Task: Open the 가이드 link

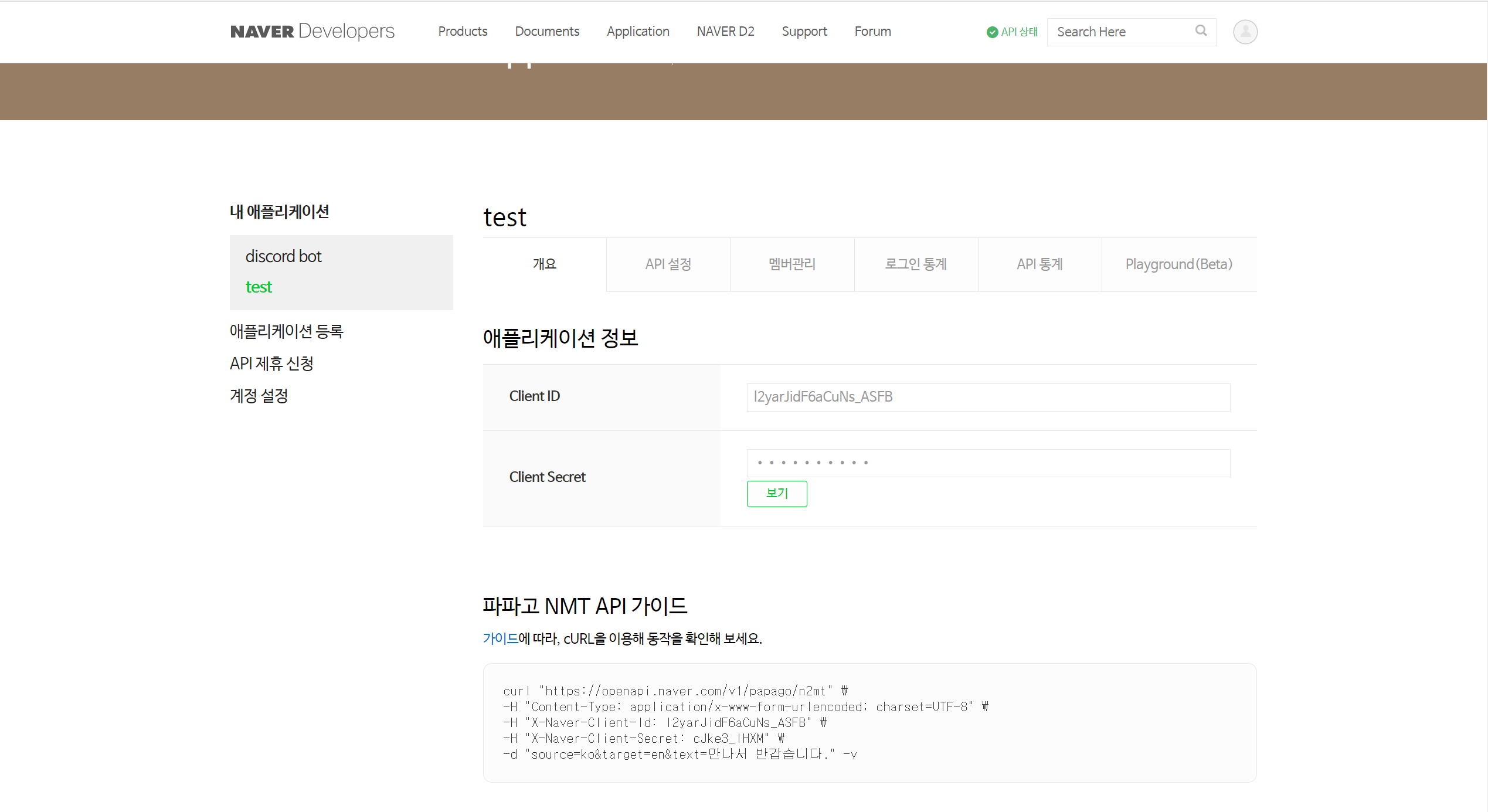Action: pyautogui.click(x=500, y=638)
